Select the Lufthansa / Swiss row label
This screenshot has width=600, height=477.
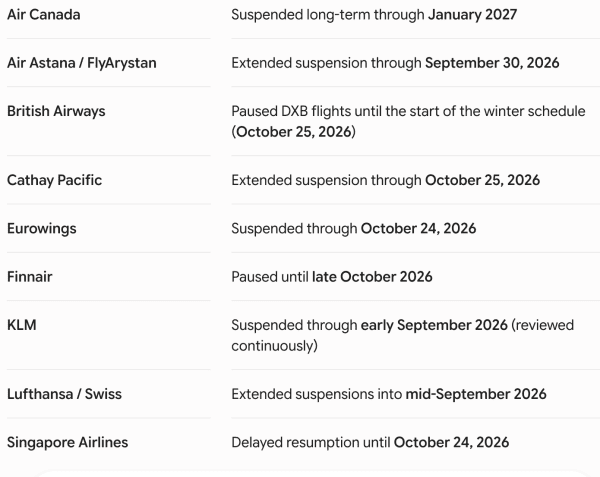click(x=64, y=394)
